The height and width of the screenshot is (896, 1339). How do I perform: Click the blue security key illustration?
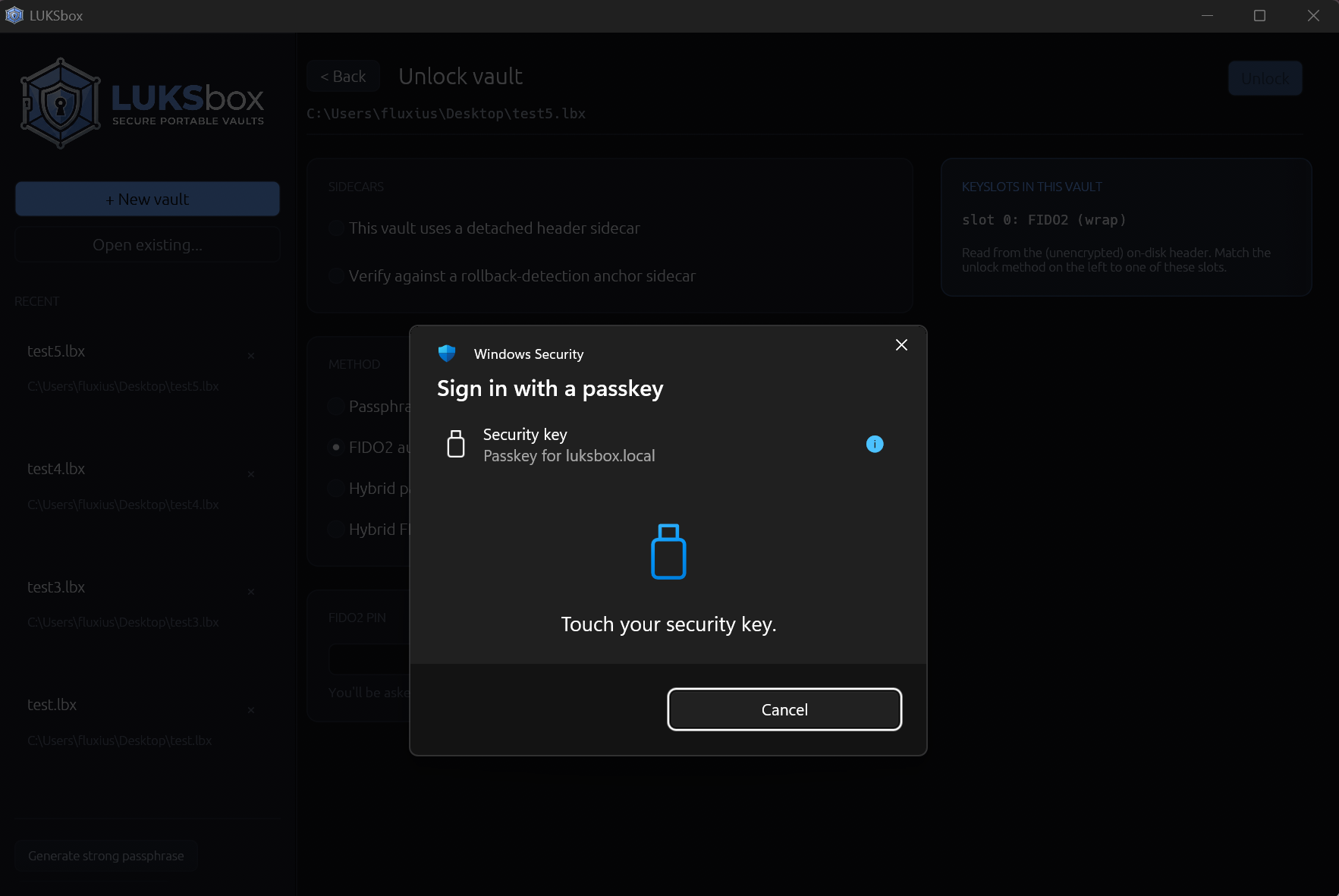tap(668, 552)
